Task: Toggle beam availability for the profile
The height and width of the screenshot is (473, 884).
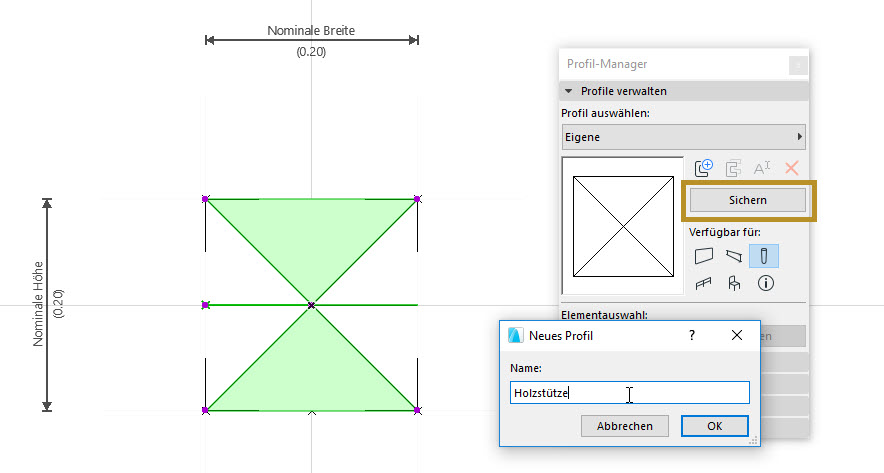Action: [733, 256]
